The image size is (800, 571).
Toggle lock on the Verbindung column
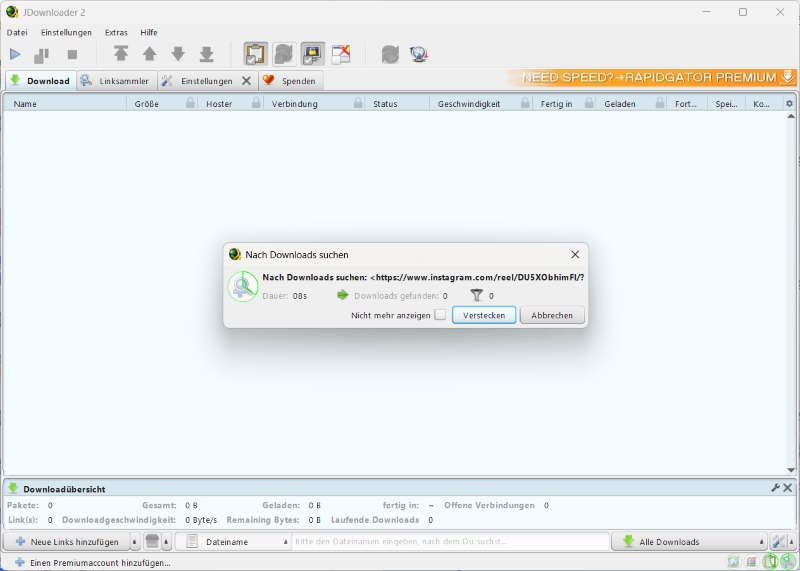click(x=358, y=103)
